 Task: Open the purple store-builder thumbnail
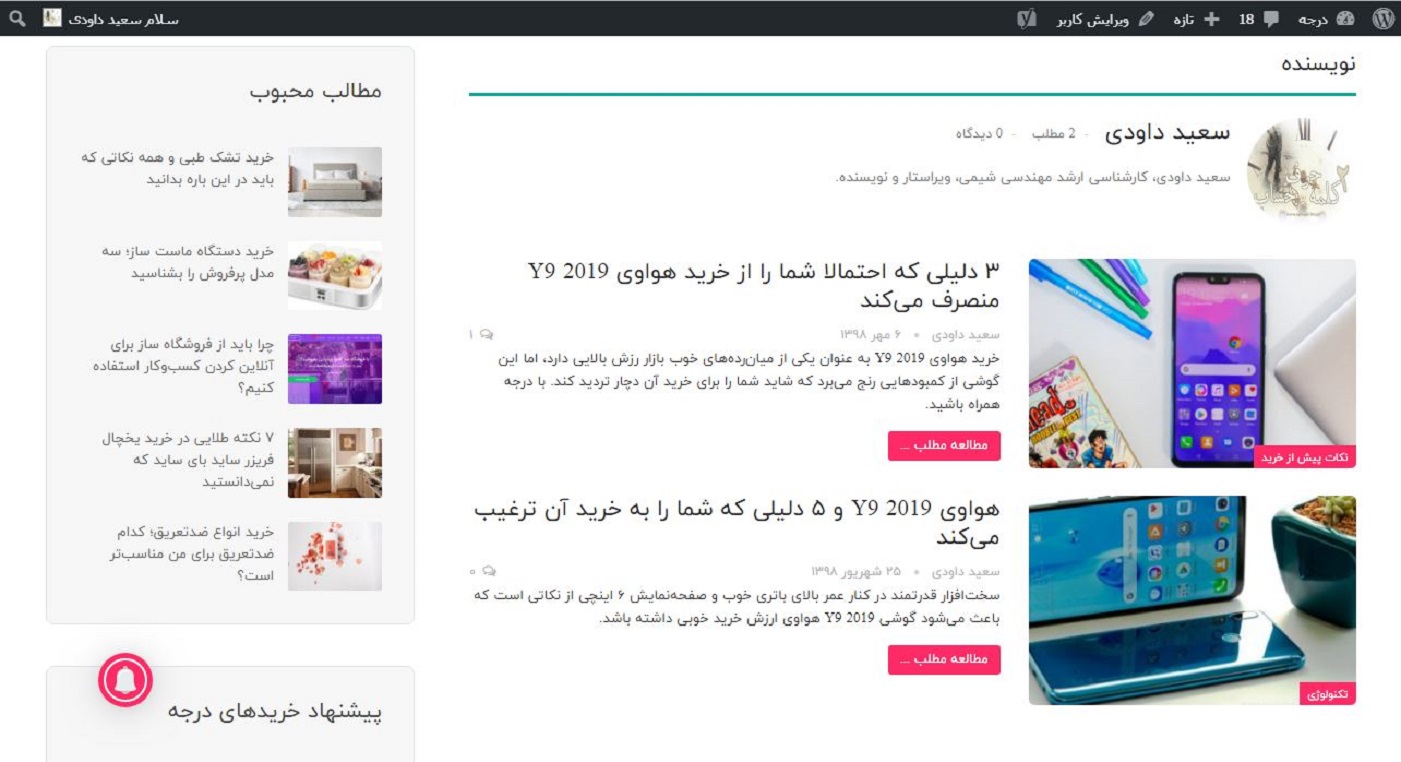(x=335, y=369)
